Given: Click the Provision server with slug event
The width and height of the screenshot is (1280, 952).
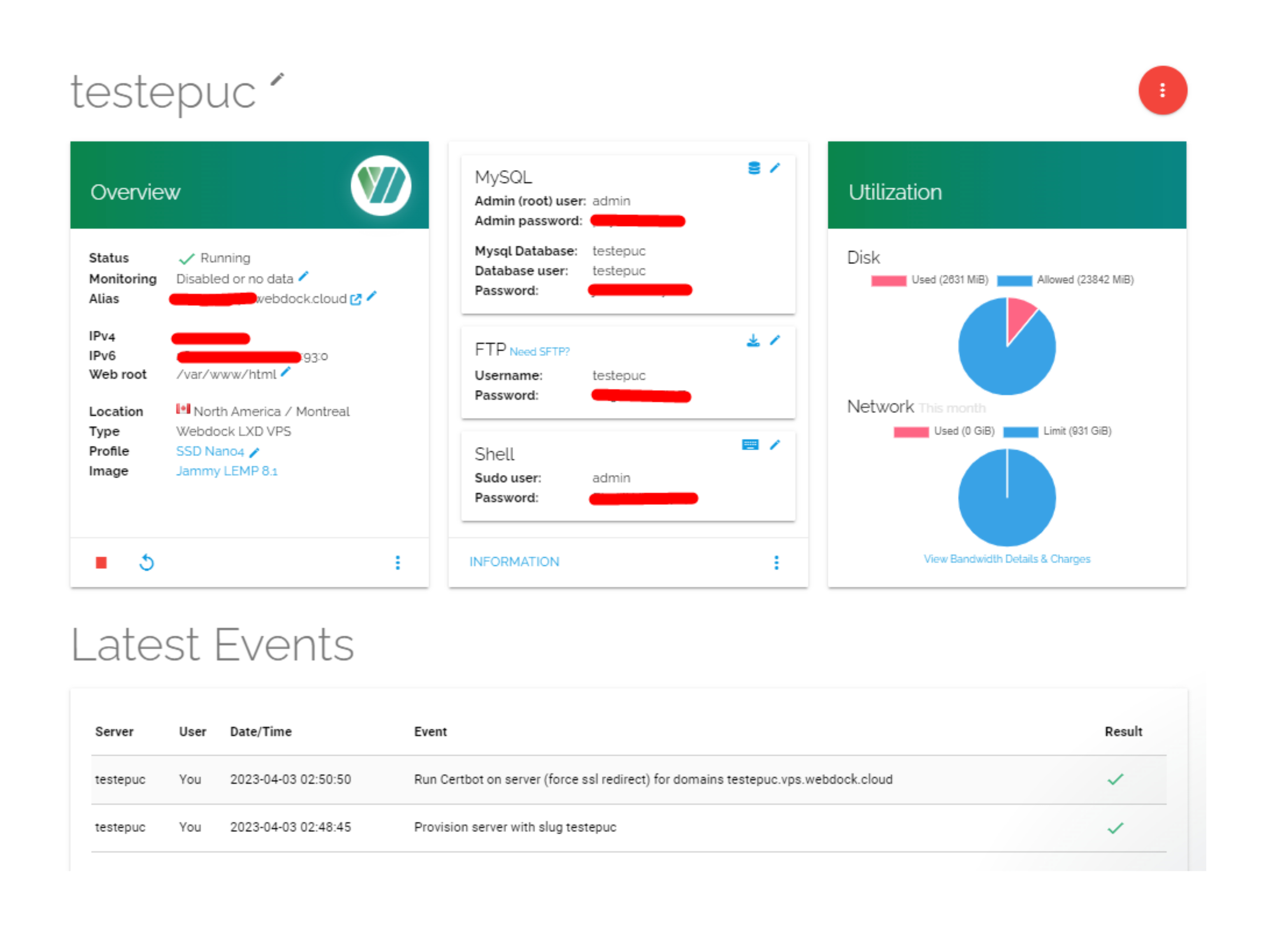Looking at the screenshot, I should point(514,827).
